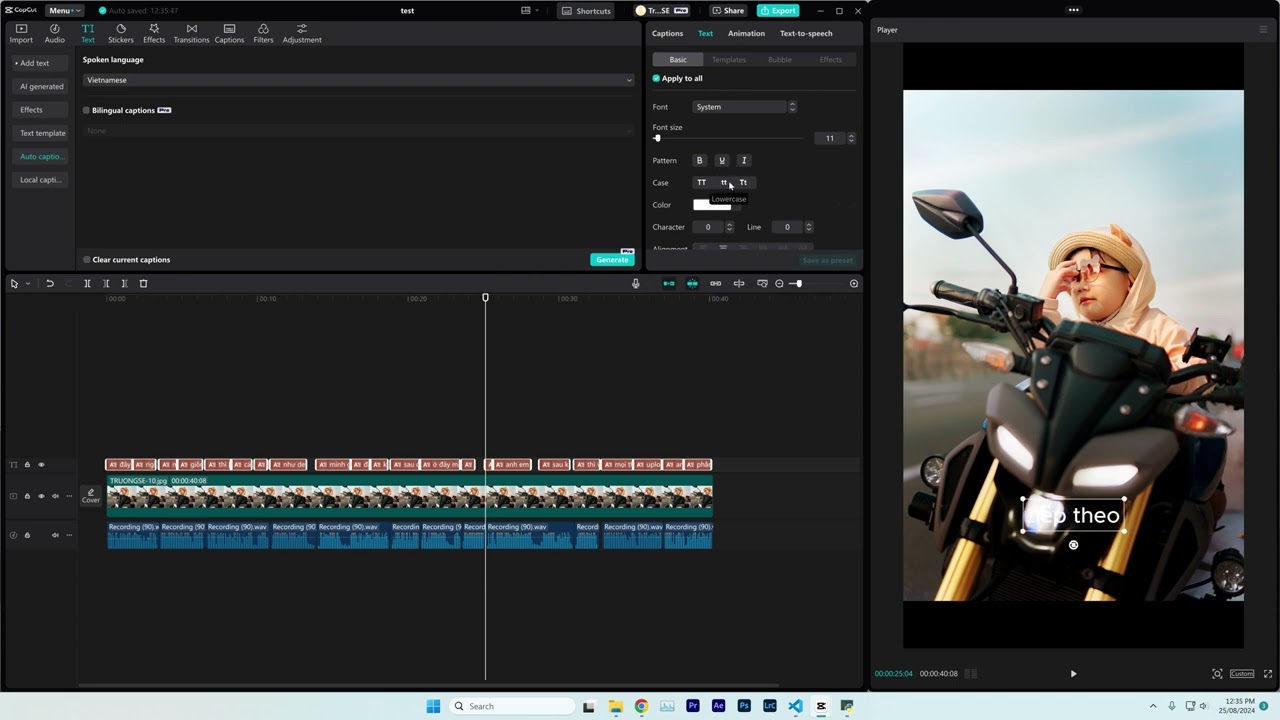Apply italic text pattern
1280x720 pixels.
tap(744, 161)
